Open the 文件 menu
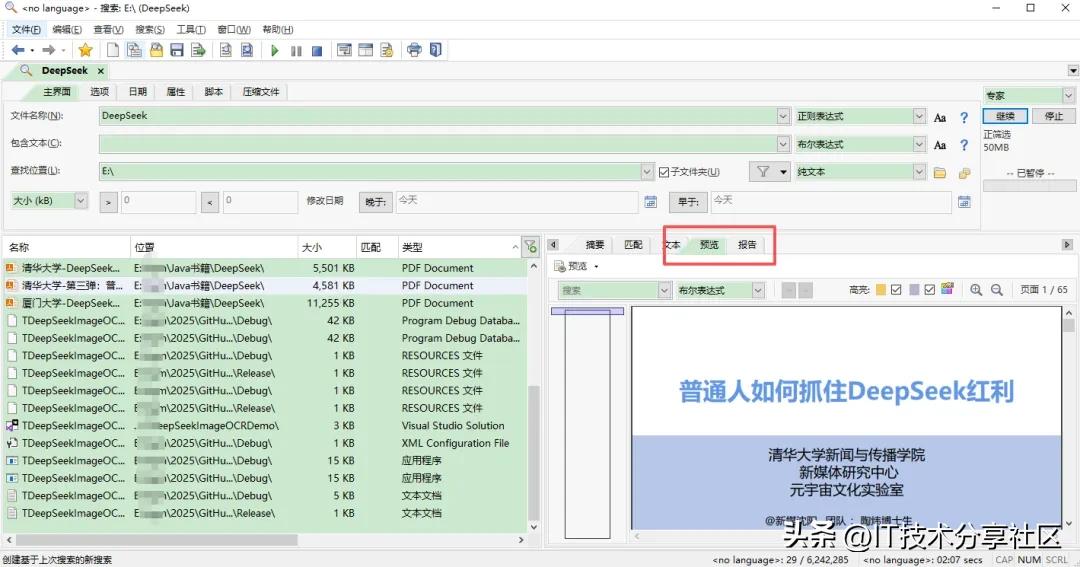The image size is (1080, 567). point(26,30)
